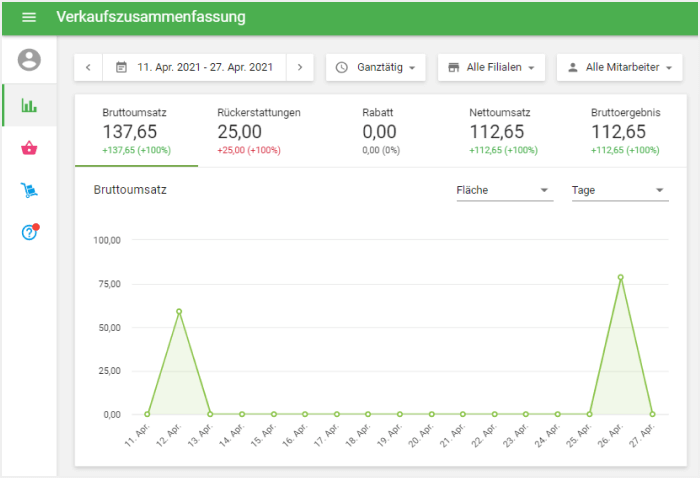Viewport: 700px width, 478px height.
Task: Open the Fläche chart type dropdown
Action: [504, 190]
